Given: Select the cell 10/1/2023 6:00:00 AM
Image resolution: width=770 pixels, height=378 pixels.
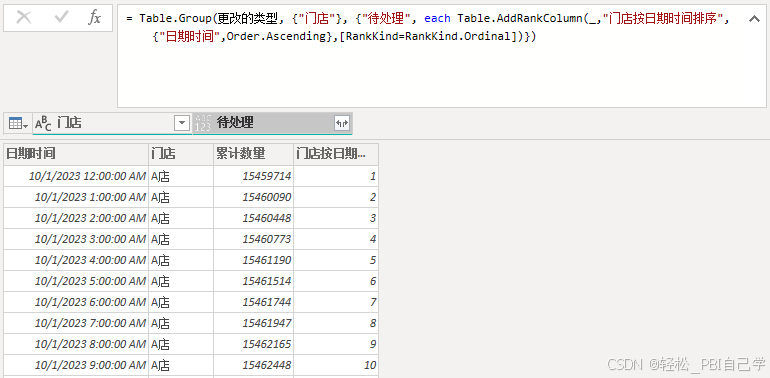Looking at the screenshot, I should [x=76, y=302].
